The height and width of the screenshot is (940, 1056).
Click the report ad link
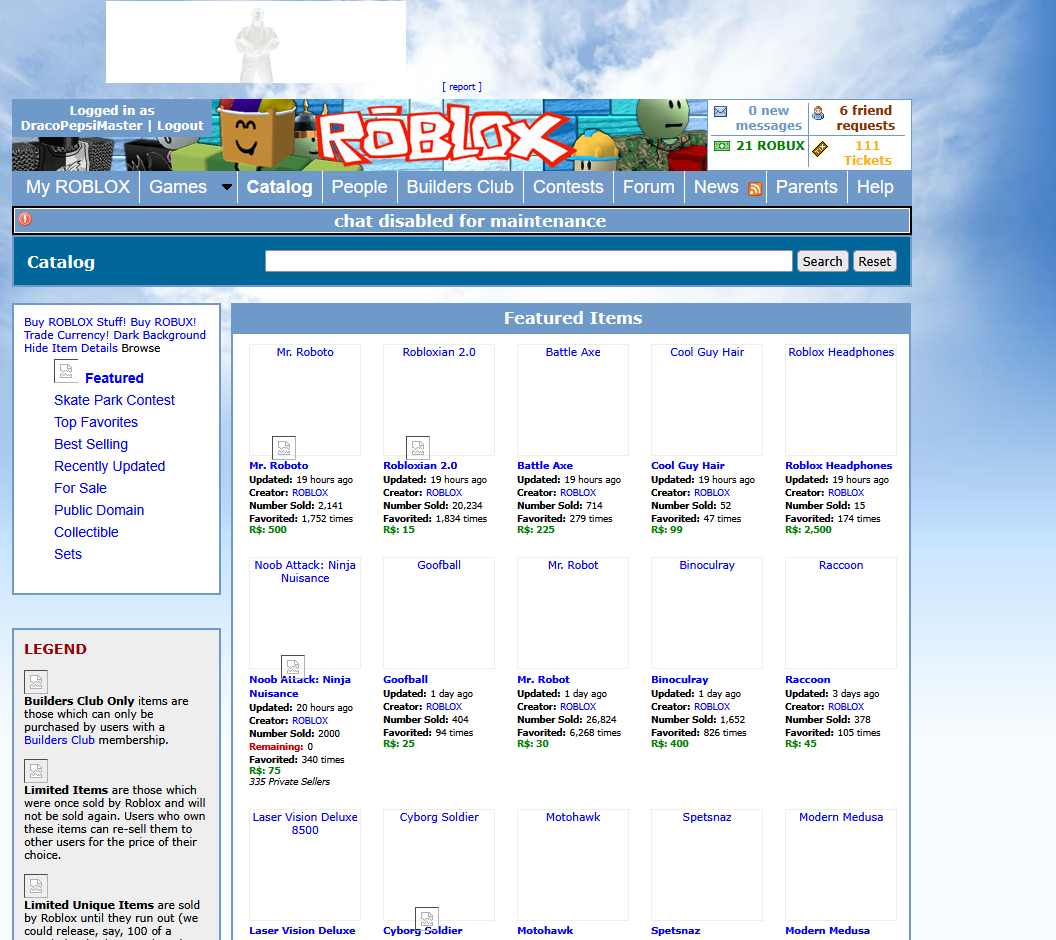pyautogui.click(x=462, y=87)
